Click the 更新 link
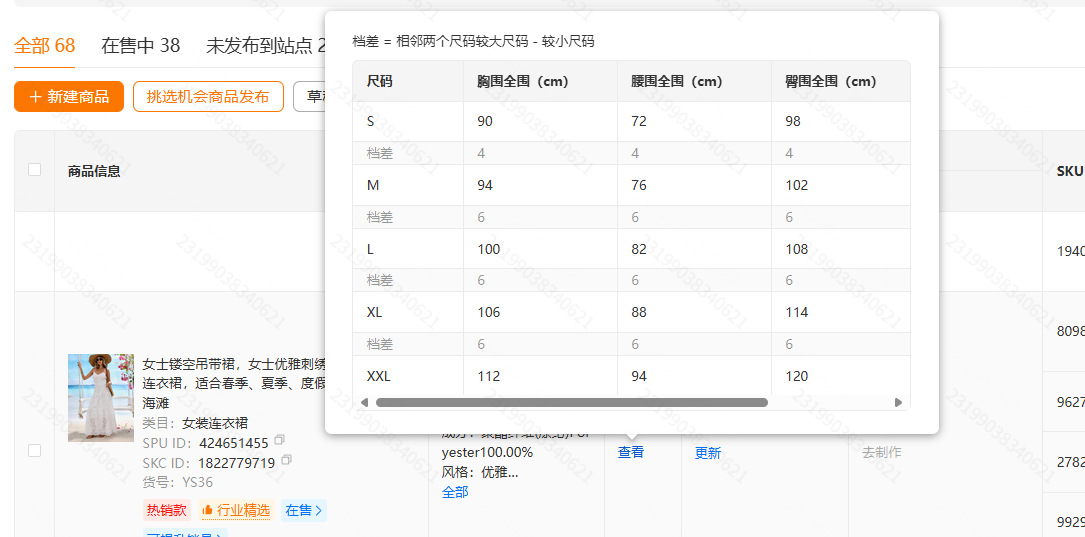 click(708, 453)
